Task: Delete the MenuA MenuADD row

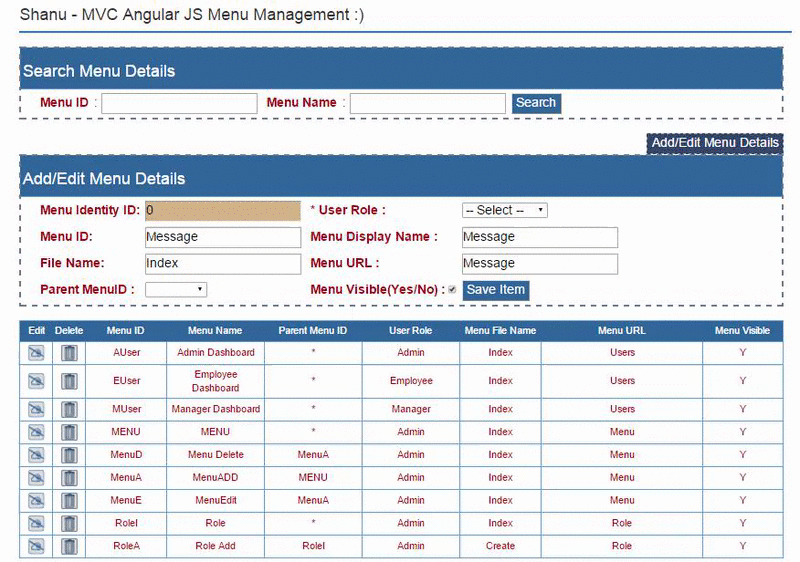Action: [69, 477]
